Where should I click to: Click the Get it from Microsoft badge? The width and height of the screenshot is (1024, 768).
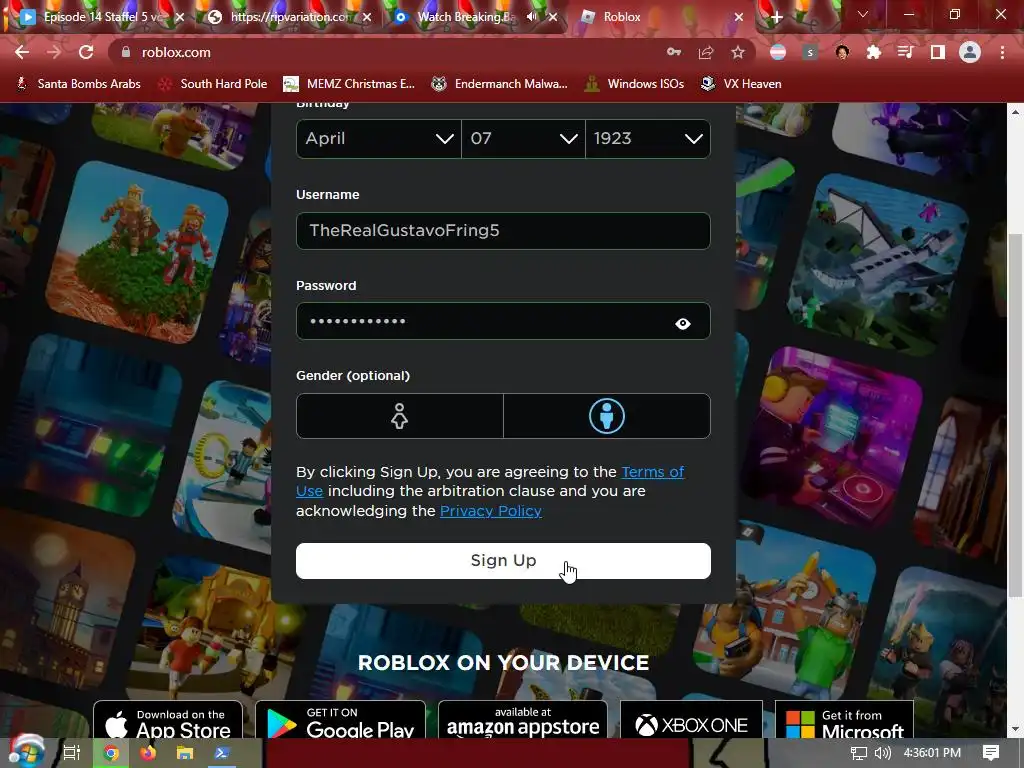[x=844, y=720]
